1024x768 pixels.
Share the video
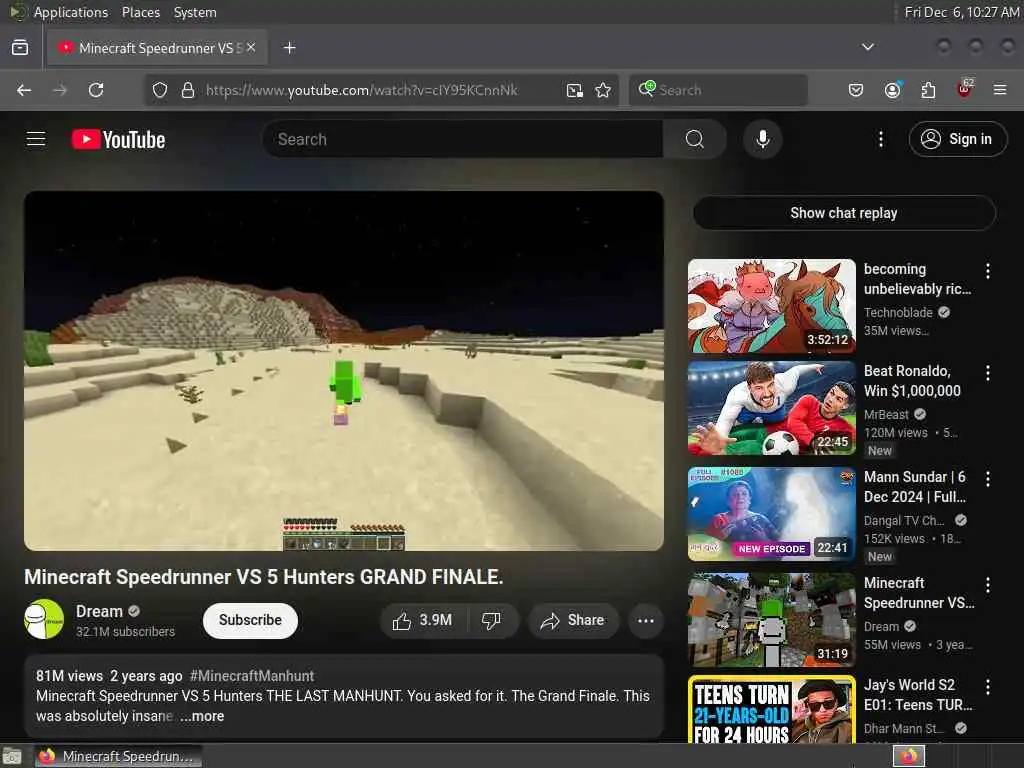coord(572,620)
